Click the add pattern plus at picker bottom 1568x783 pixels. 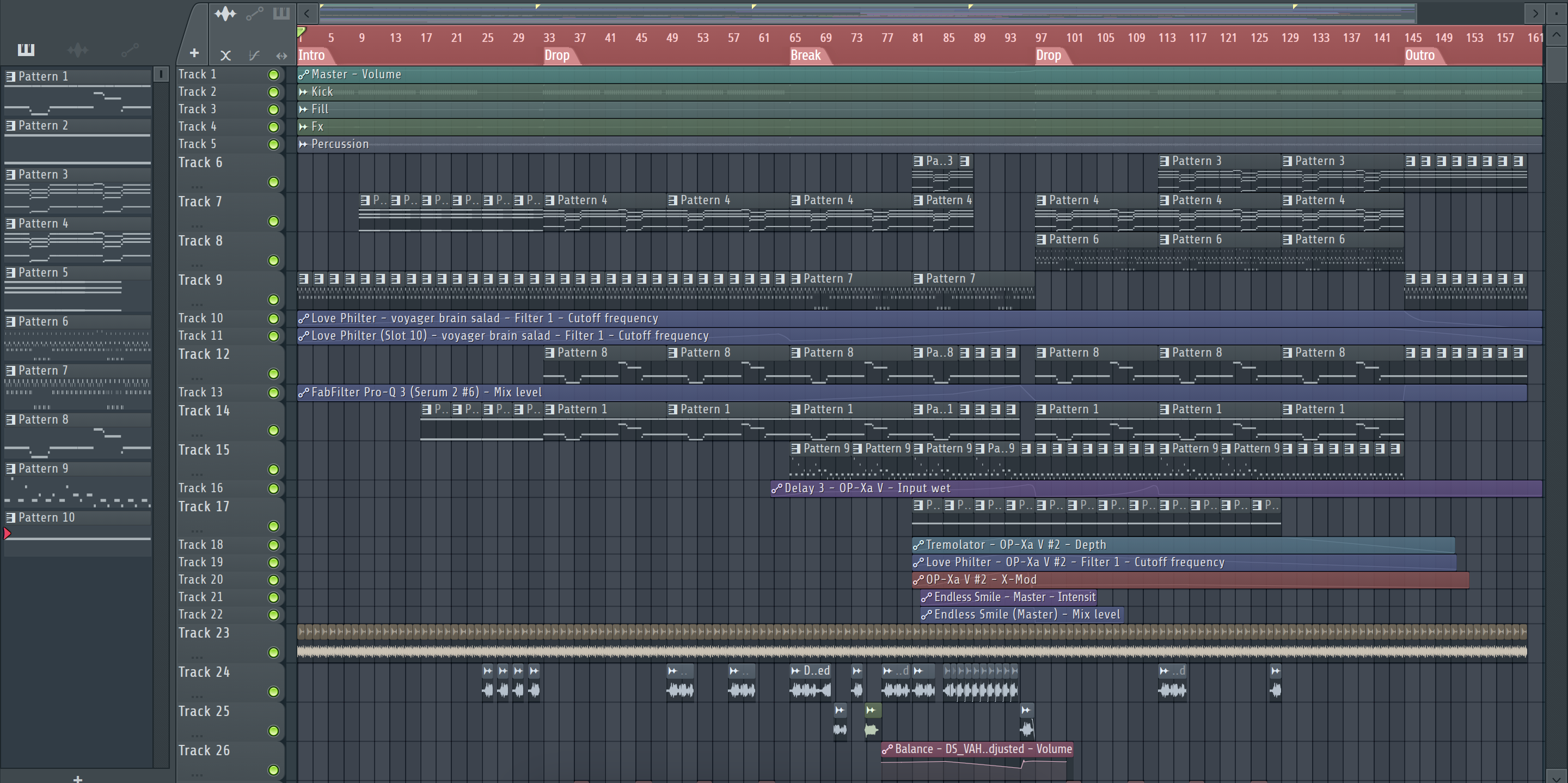tap(77, 779)
